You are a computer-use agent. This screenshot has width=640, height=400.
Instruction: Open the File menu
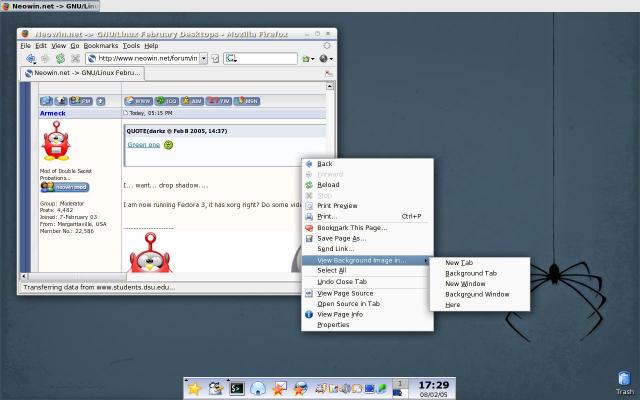(25, 46)
